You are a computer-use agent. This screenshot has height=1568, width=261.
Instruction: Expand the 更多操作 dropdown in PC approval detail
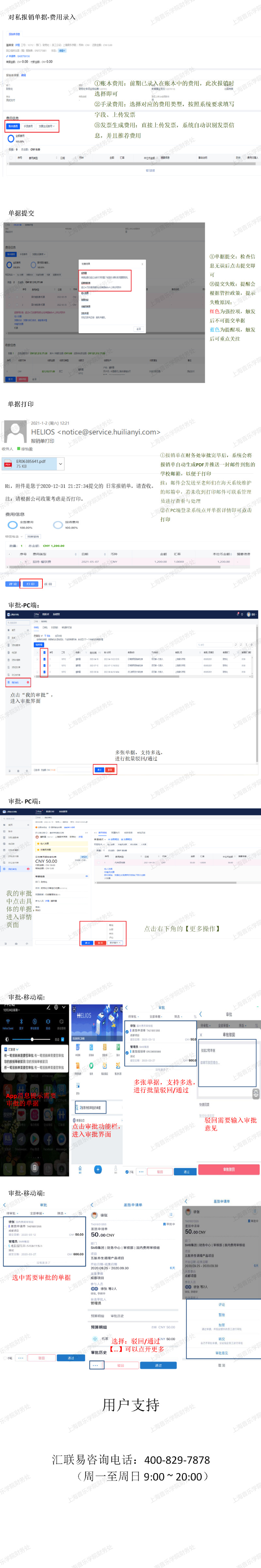[x=115, y=943]
